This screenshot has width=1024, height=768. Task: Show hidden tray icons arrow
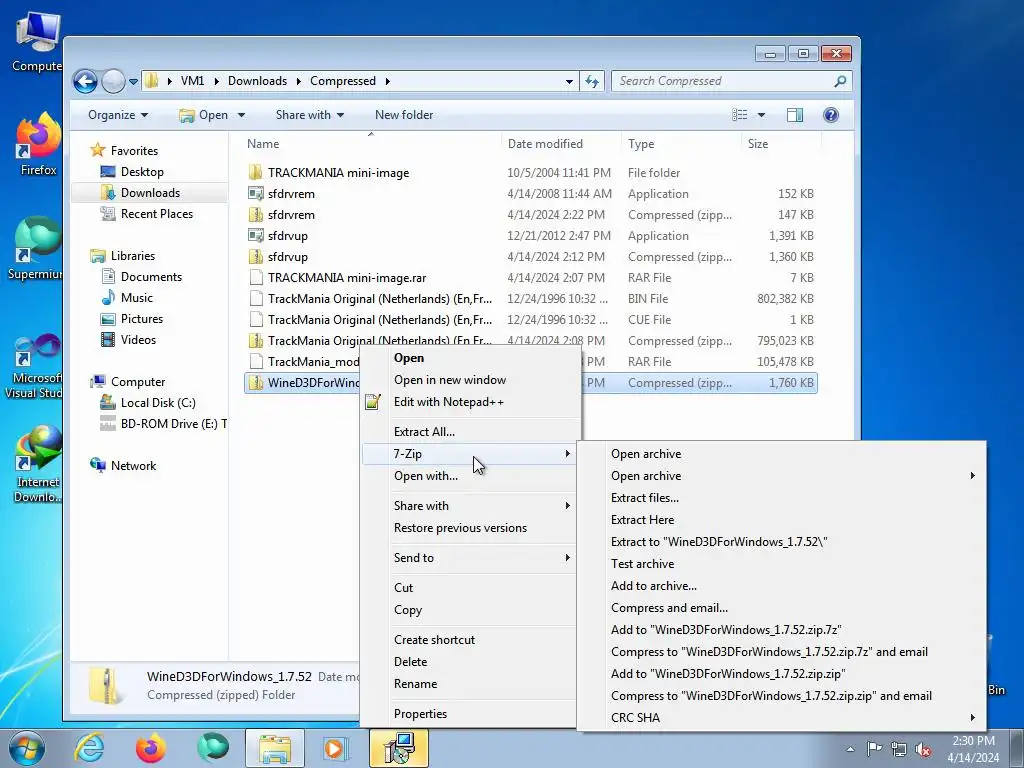[x=850, y=749]
